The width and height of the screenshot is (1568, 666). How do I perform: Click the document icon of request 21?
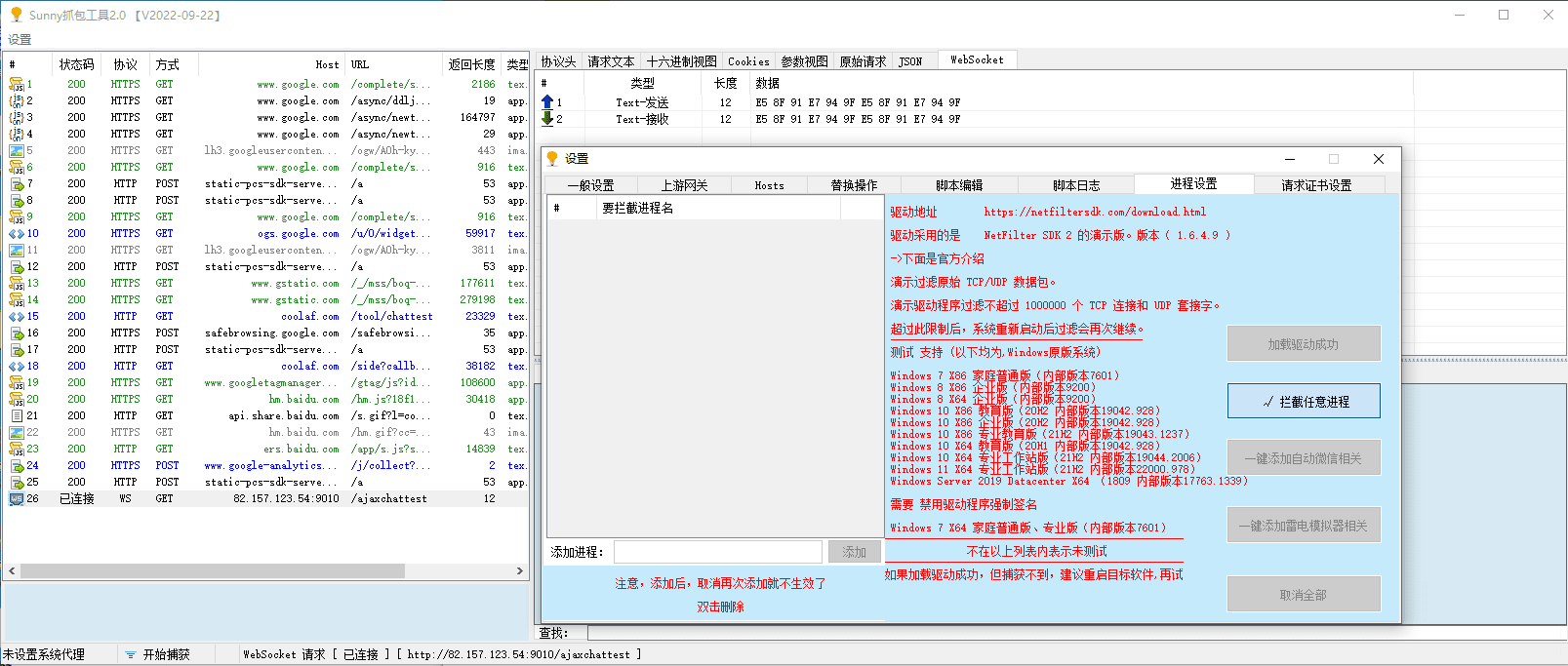pyautogui.click(x=16, y=416)
